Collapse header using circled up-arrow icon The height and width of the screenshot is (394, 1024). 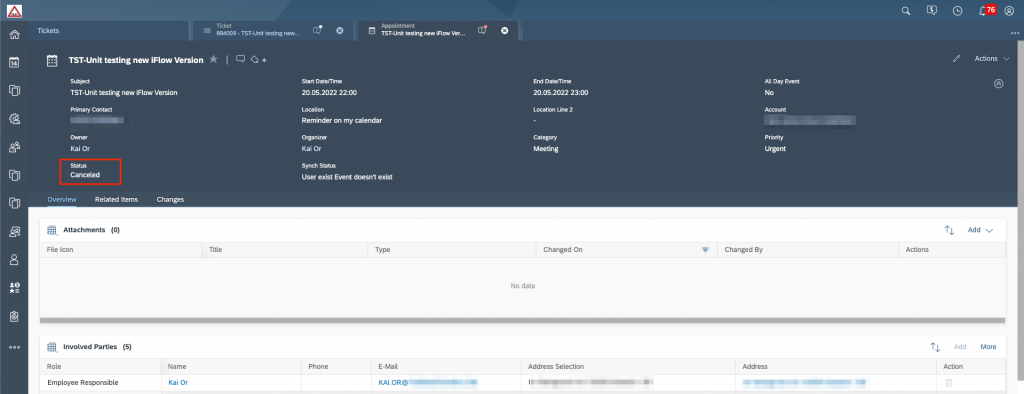[998, 84]
